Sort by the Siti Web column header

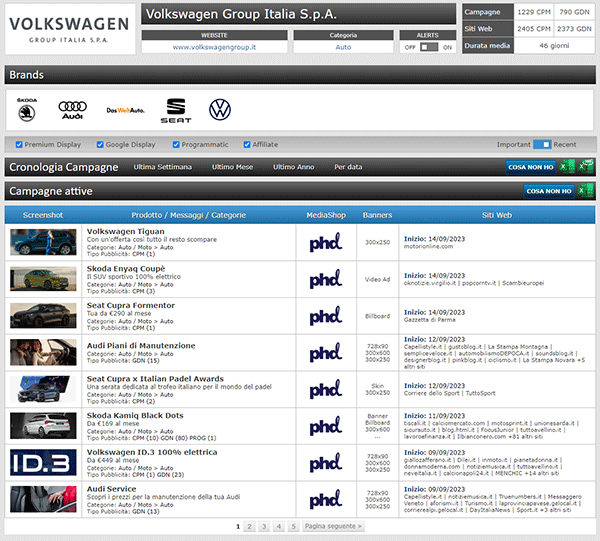pyautogui.click(x=496, y=214)
